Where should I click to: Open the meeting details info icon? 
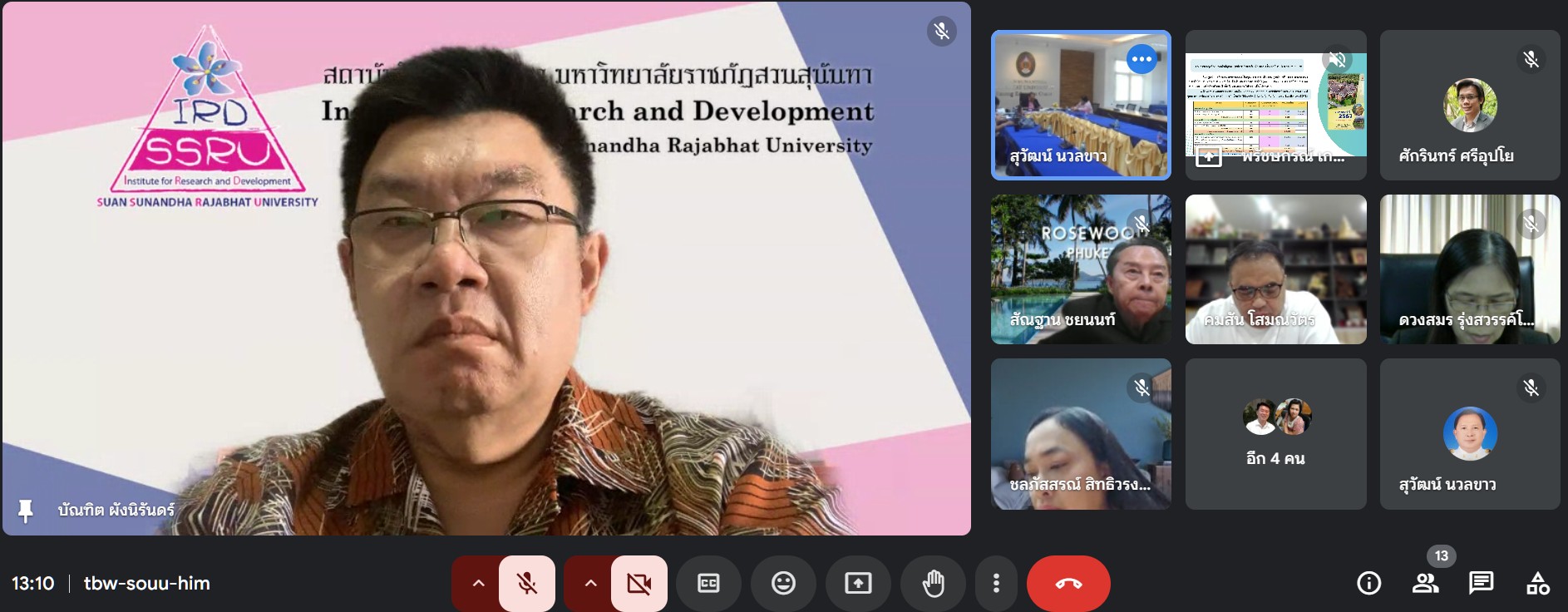[x=1368, y=584]
